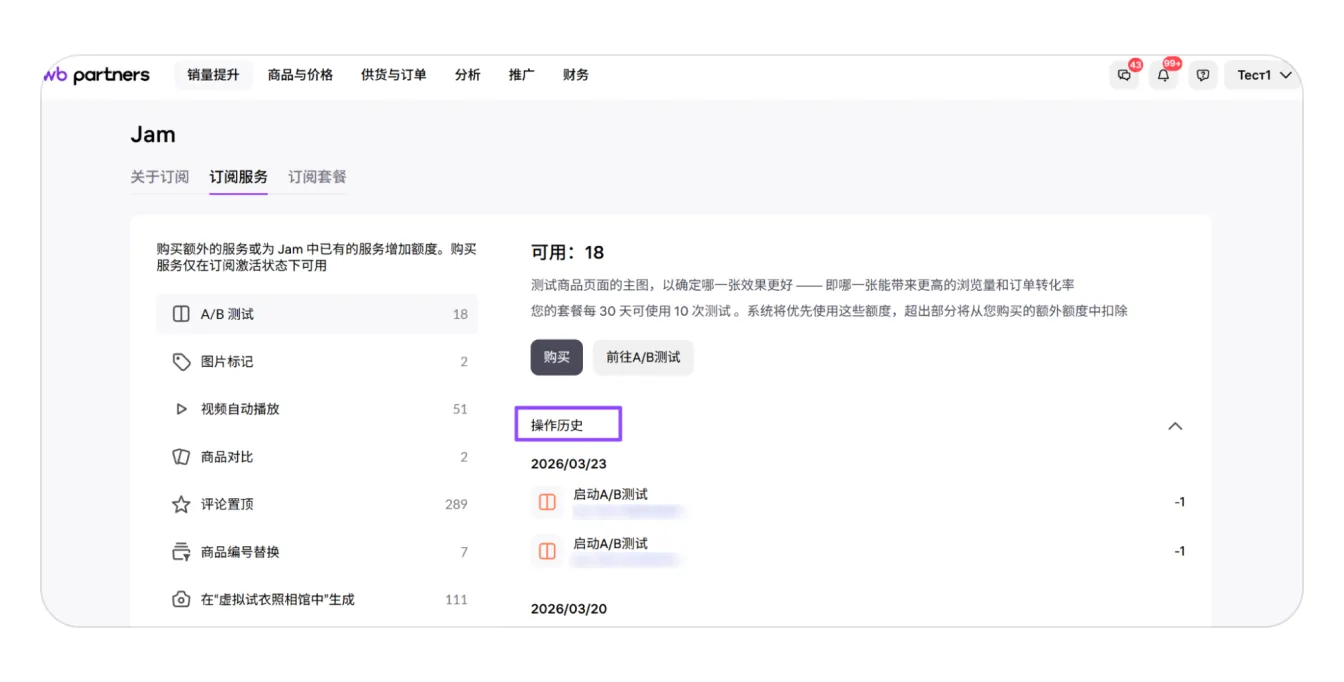The height and width of the screenshot is (682, 1344).
Task: Open the 推广 menu
Action: pyautogui.click(x=521, y=75)
